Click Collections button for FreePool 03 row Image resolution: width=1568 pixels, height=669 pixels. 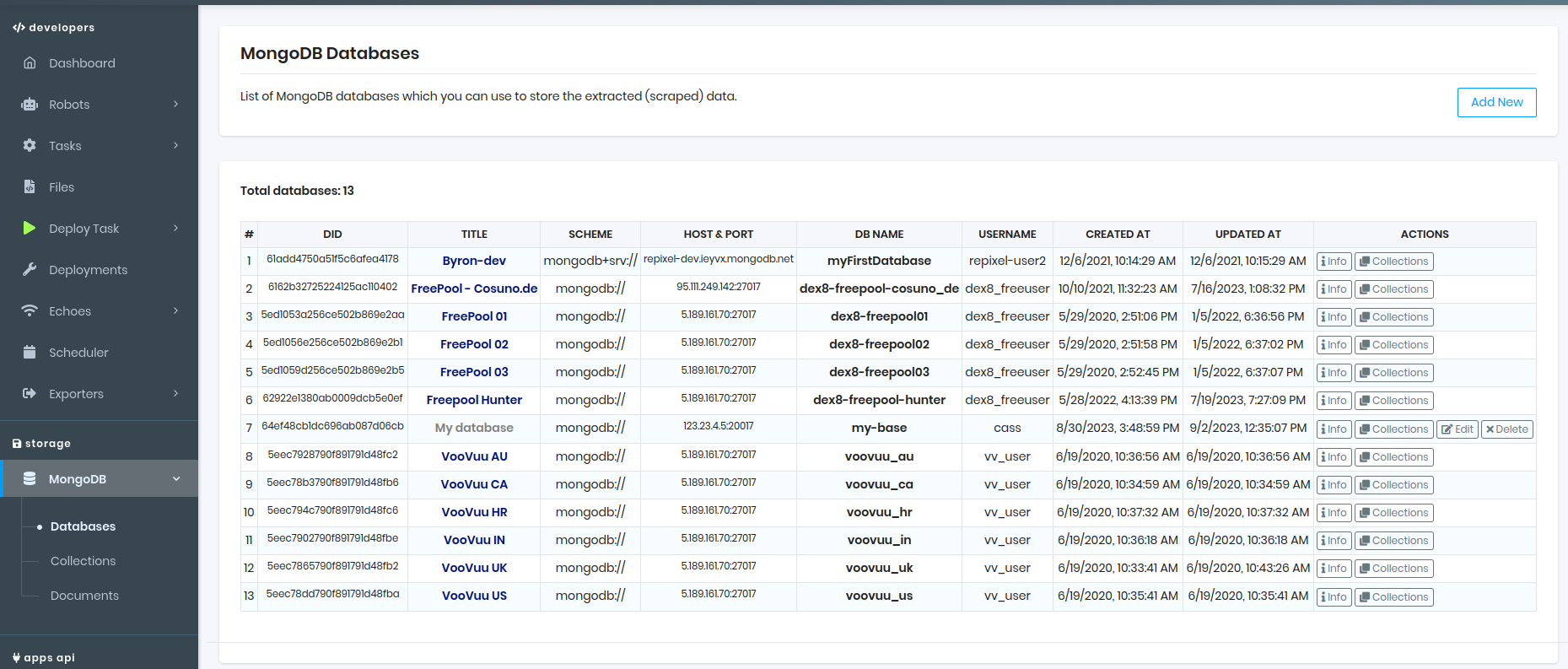(x=1393, y=373)
